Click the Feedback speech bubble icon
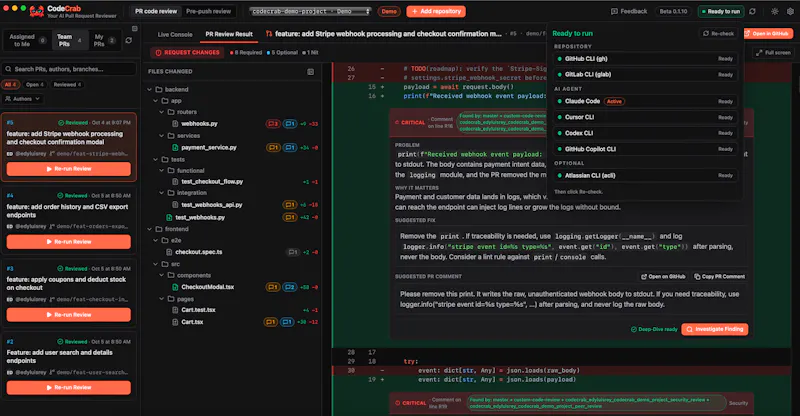 click(614, 11)
